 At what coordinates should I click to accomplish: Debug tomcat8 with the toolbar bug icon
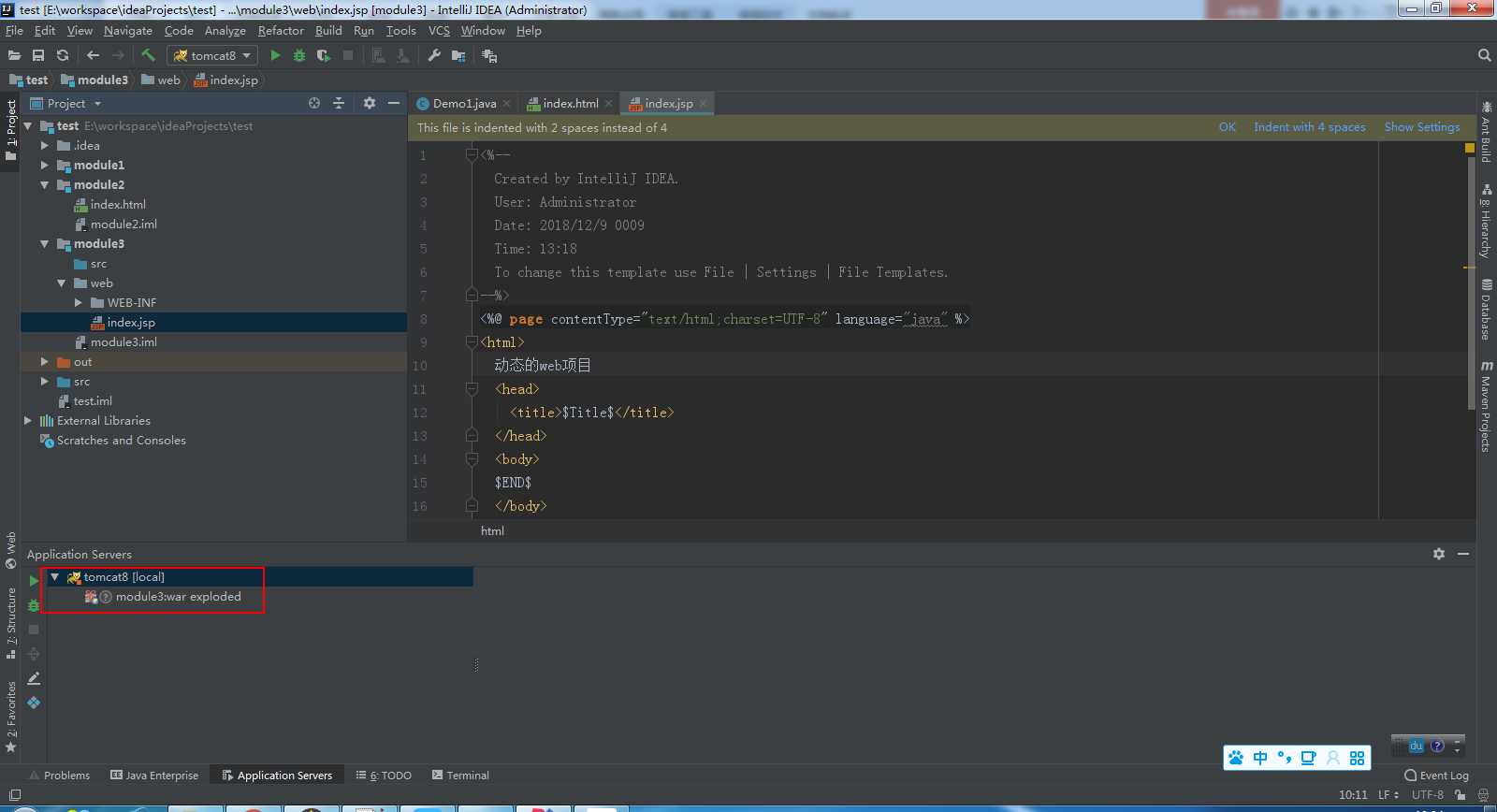click(299, 55)
